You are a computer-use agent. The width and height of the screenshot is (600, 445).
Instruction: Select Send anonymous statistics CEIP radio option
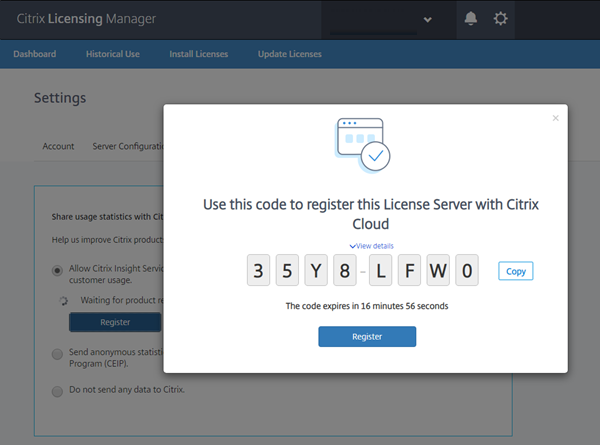click(57, 354)
